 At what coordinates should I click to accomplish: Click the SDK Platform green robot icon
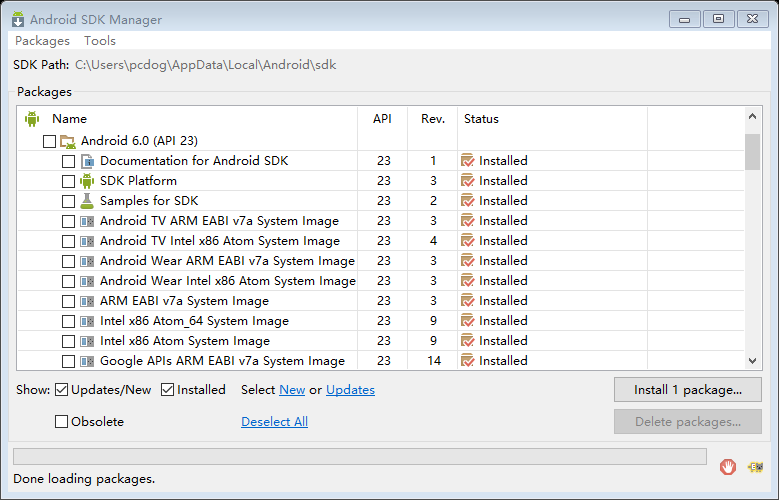pos(87,181)
